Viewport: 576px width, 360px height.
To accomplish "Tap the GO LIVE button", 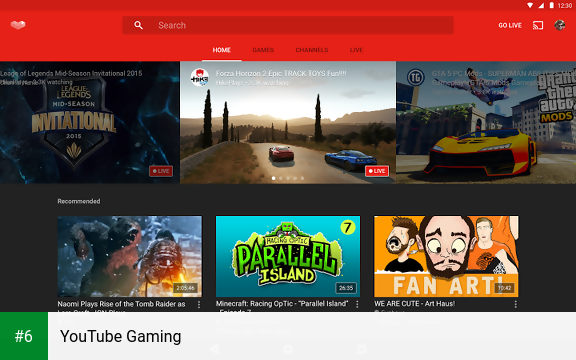I will [x=510, y=25].
